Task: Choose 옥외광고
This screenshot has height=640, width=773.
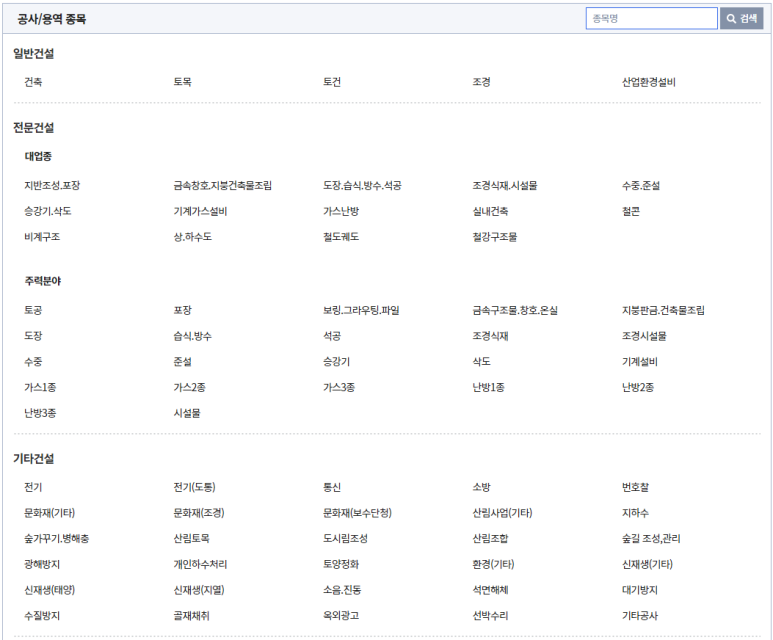Action: tap(341, 616)
